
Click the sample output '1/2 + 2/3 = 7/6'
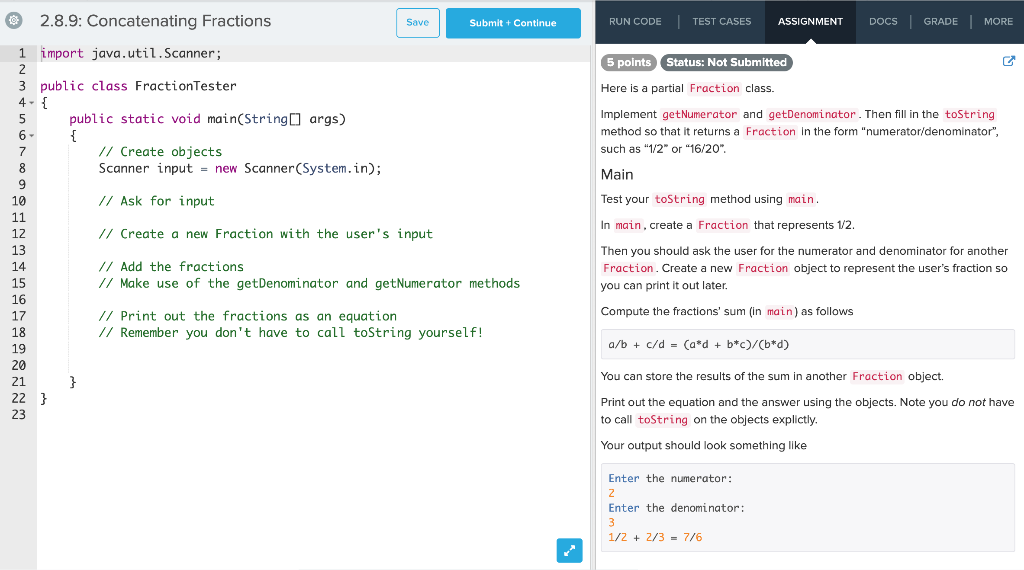click(655, 537)
